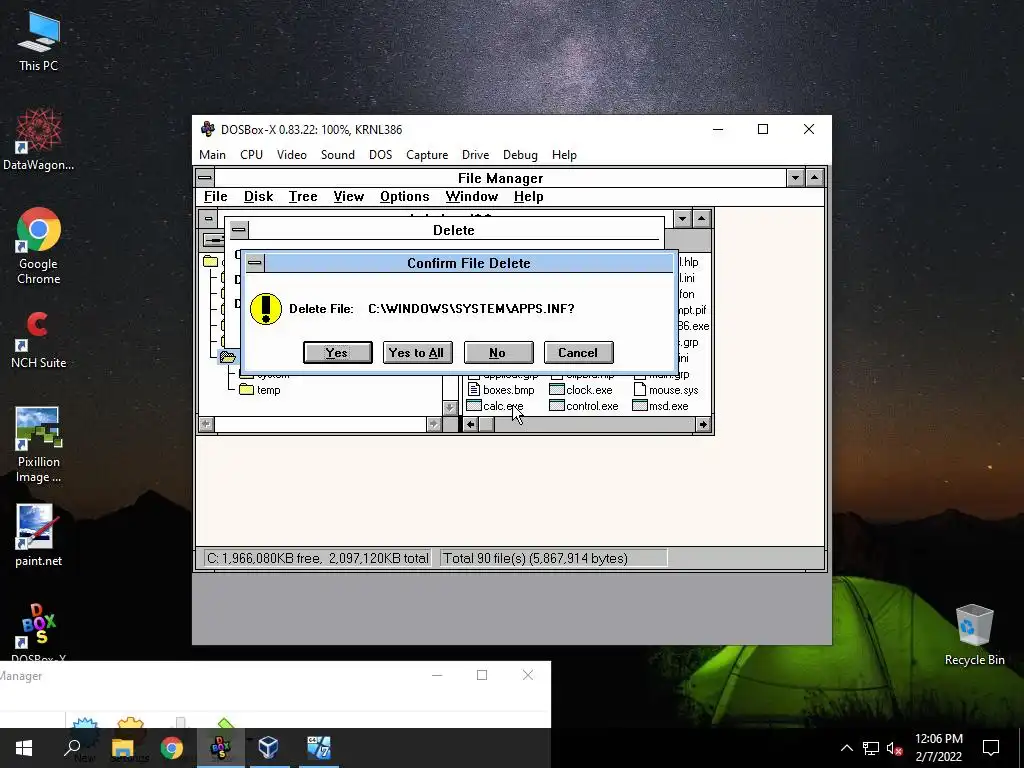The height and width of the screenshot is (768, 1024).
Task: Open File Manager's File menu
Action: coord(216,197)
